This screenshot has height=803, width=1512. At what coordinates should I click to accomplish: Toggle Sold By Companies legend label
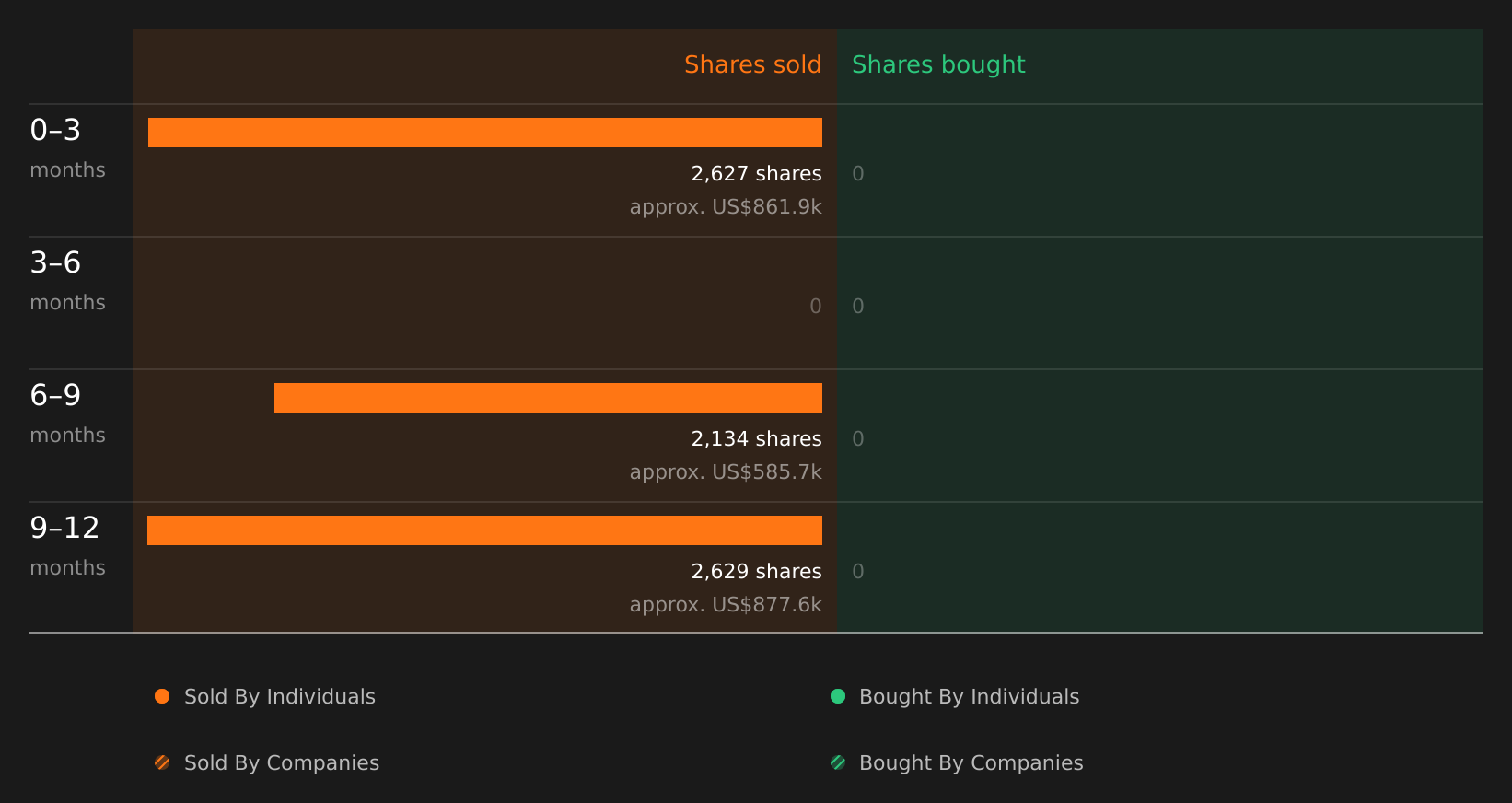(x=282, y=762)
